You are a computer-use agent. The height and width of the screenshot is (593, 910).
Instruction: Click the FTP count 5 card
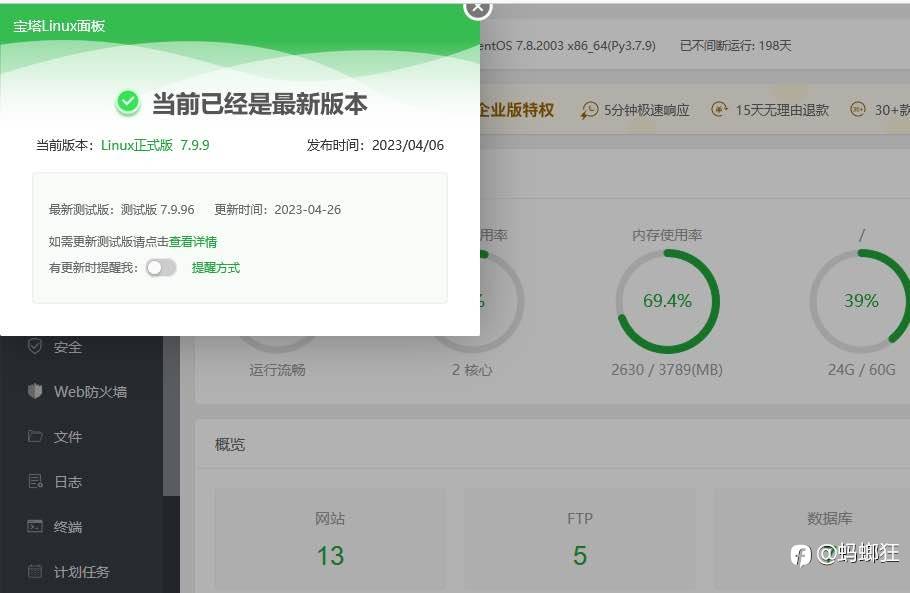[579, 539]
